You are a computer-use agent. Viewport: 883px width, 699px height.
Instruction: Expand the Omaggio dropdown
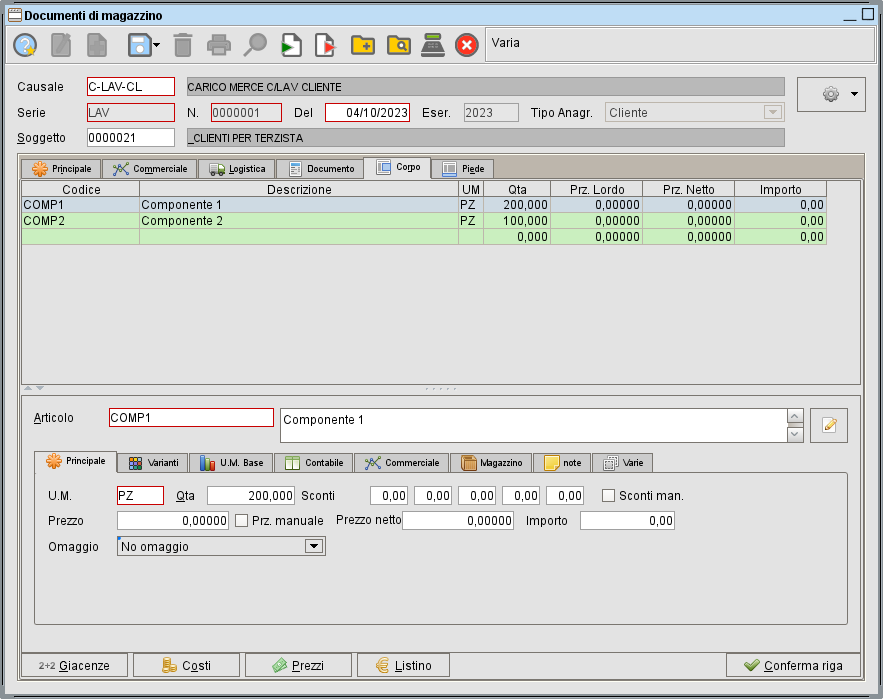[314, 547]
